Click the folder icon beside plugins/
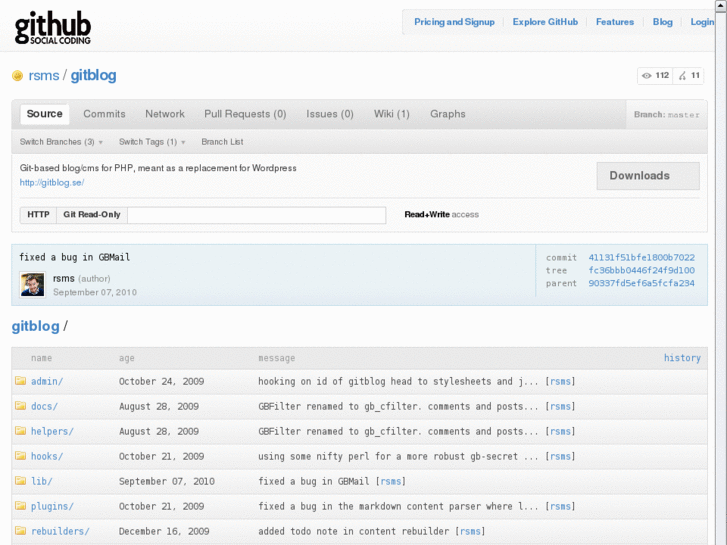Viewport: 727px width, 545px height. click(x=20, y=506)
